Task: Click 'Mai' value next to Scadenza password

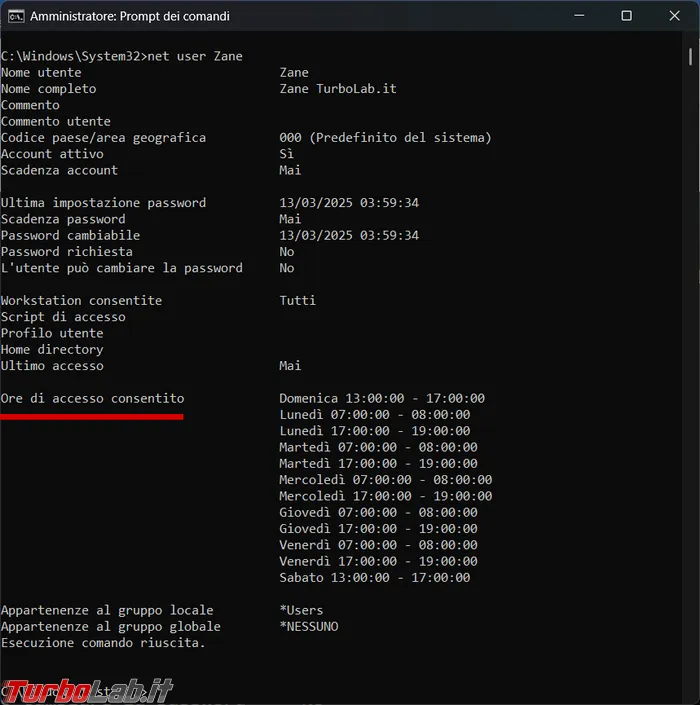Action: [x=290, y=219]
